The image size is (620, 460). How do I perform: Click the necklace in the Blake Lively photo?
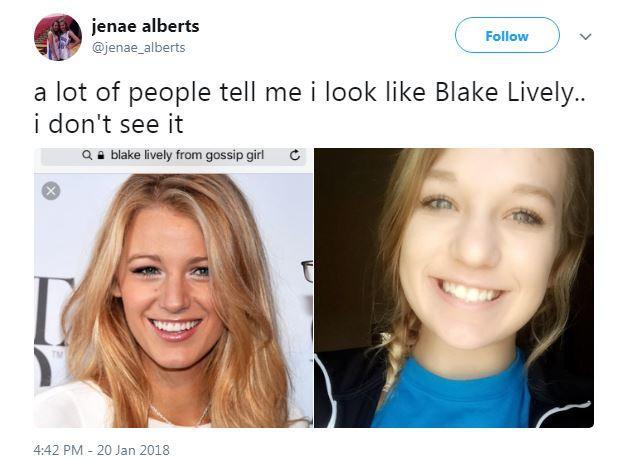pos(180,414)
